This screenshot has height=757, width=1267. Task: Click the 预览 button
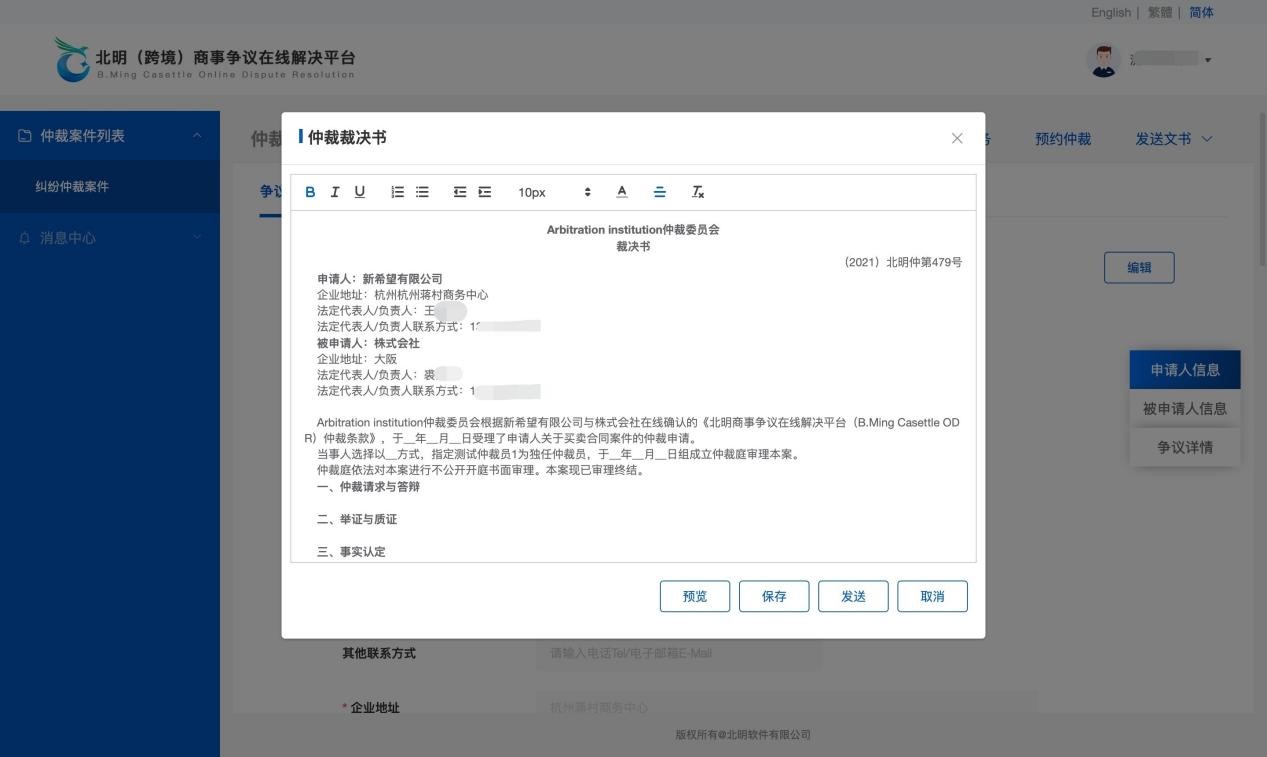(694, 596)
